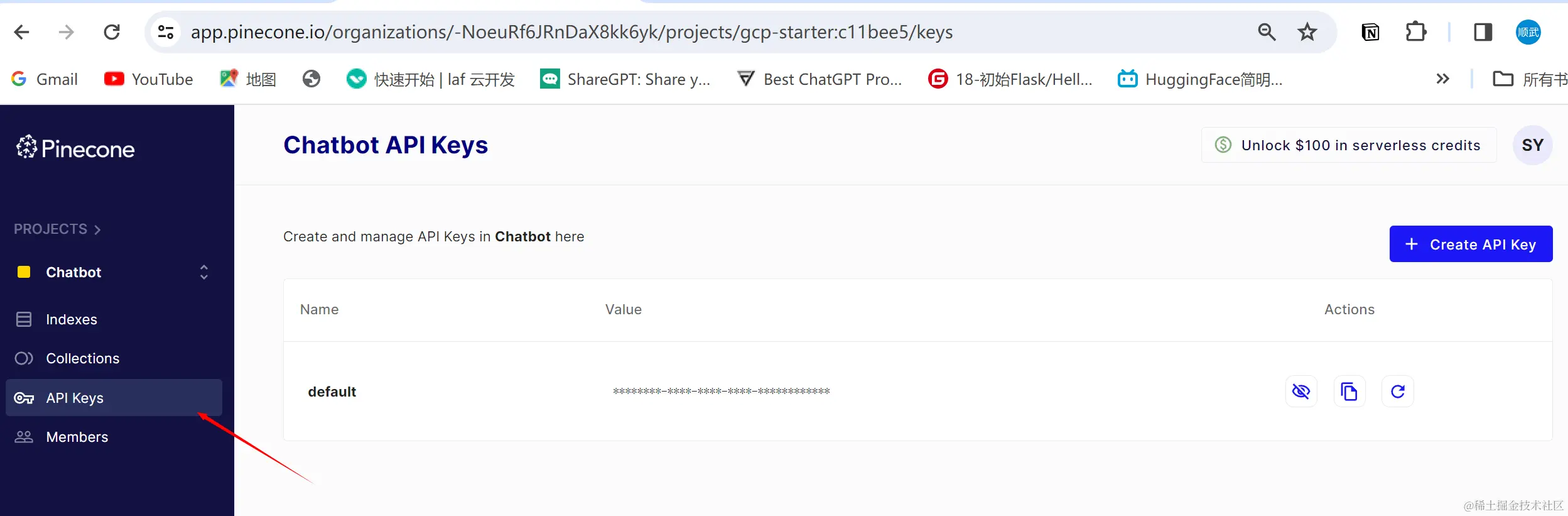1568x516 pixels.
Task: Reload the Pinecone page
Action: point(112,32)
